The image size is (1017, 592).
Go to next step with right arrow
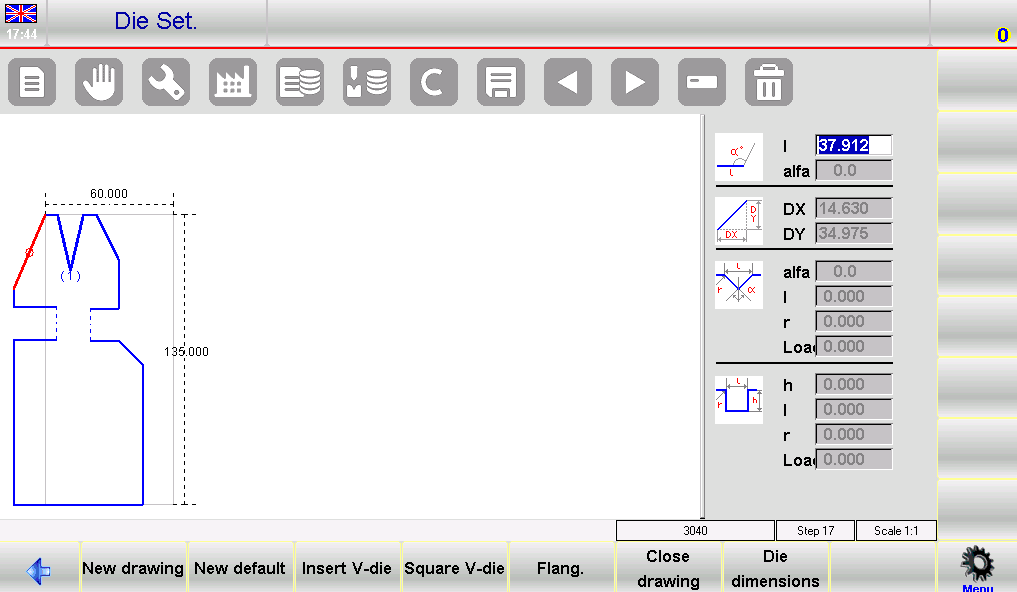pos(635,82)
